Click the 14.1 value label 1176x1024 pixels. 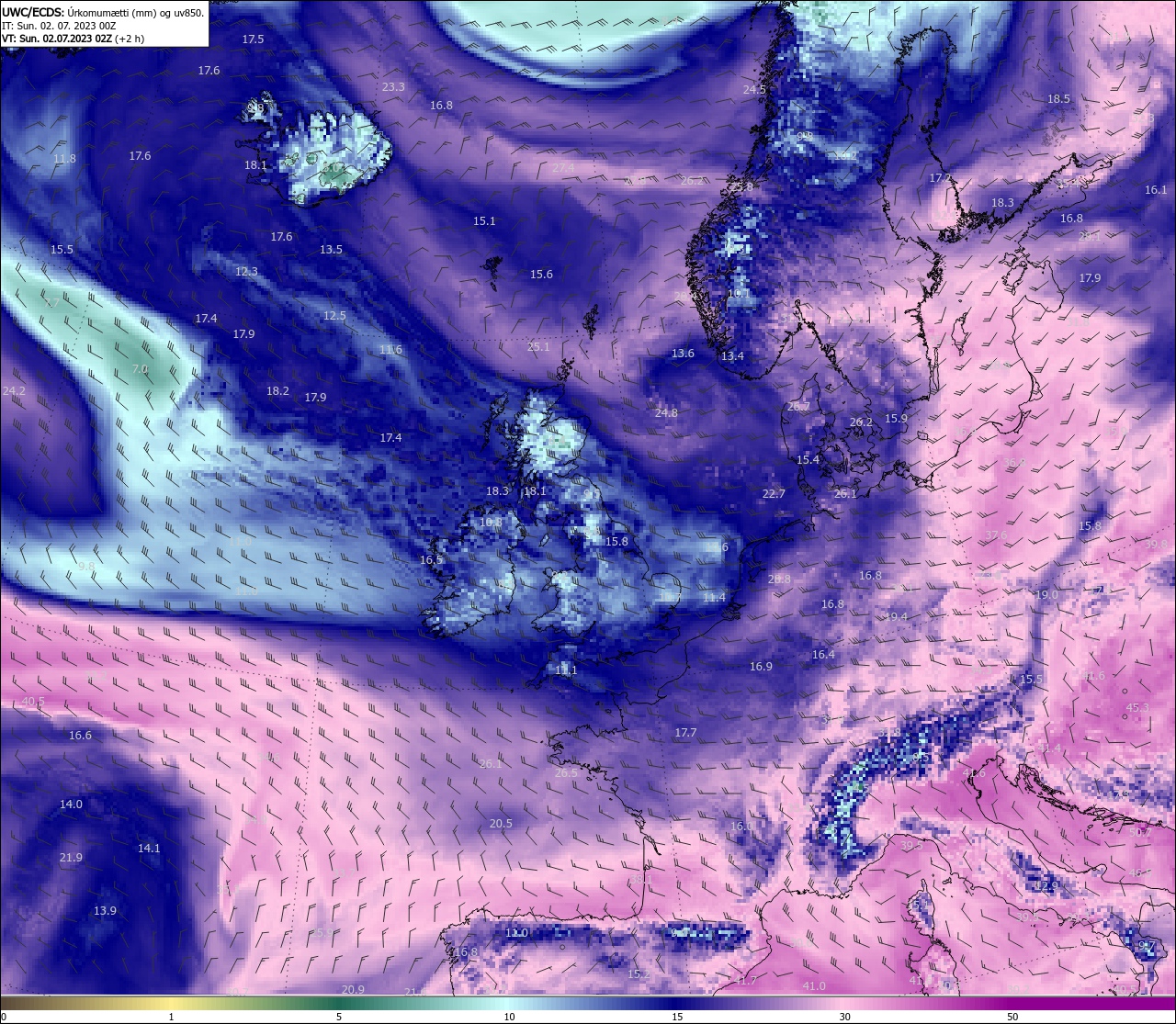(x=149, y=849)
